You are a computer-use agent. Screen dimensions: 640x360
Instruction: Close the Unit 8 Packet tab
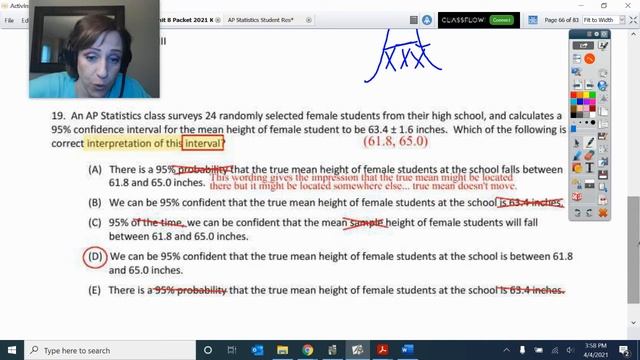[218, 20]
